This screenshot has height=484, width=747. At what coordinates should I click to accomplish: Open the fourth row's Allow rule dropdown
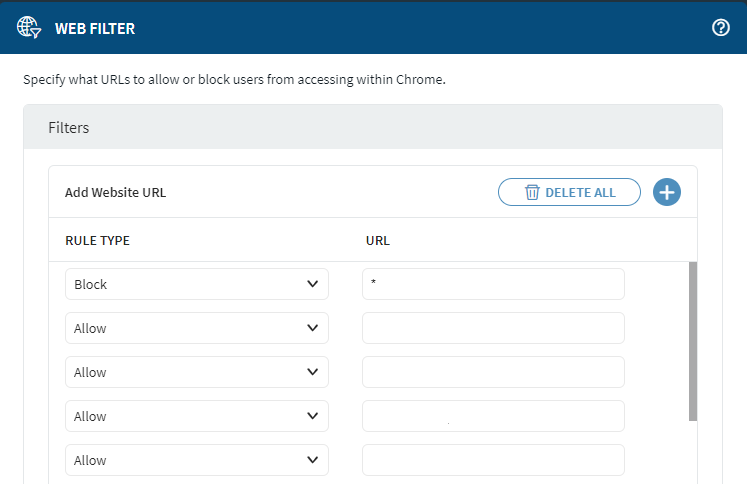pos(196,416)
